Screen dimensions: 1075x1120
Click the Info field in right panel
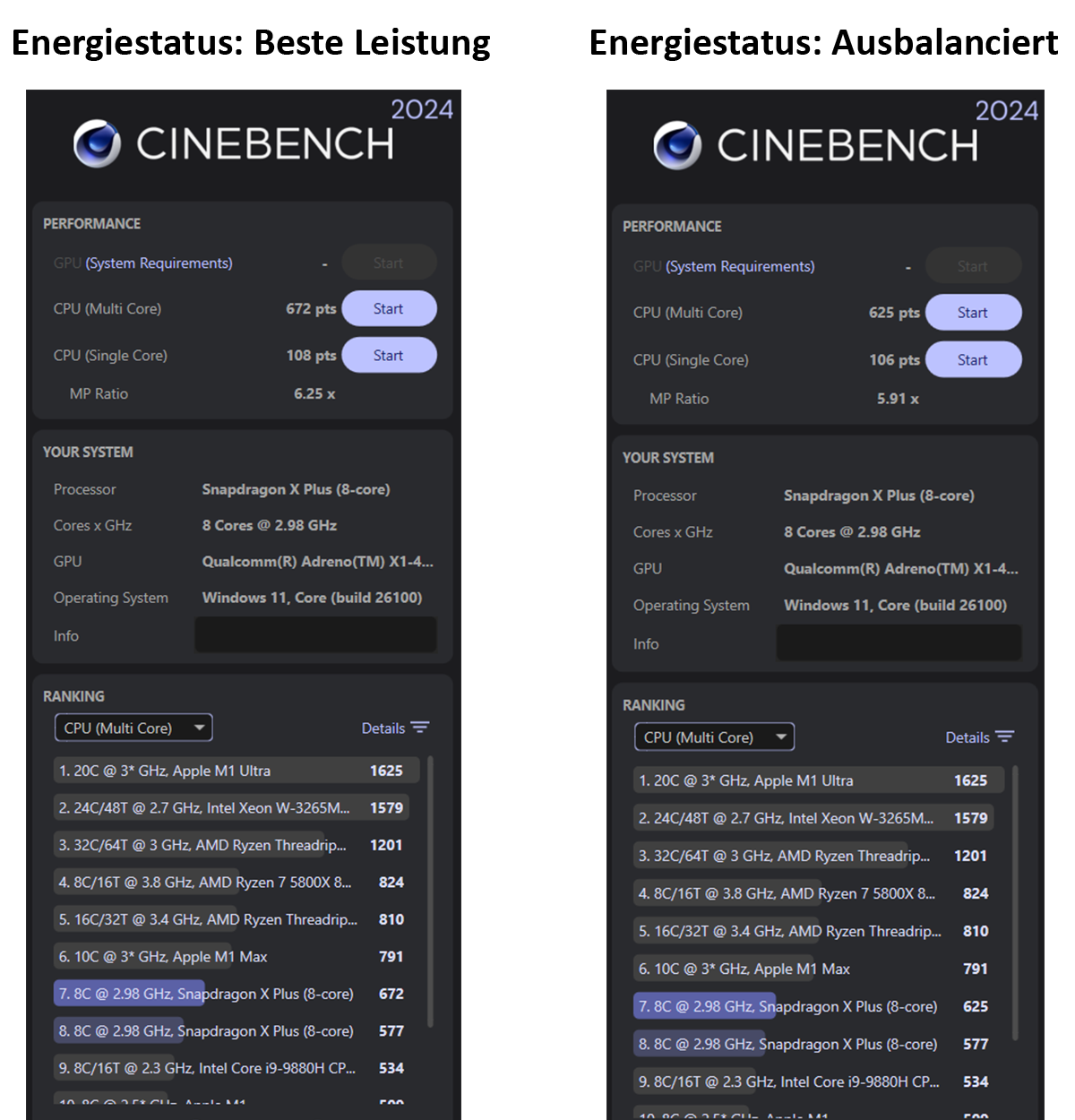click(x=899, y=642)
